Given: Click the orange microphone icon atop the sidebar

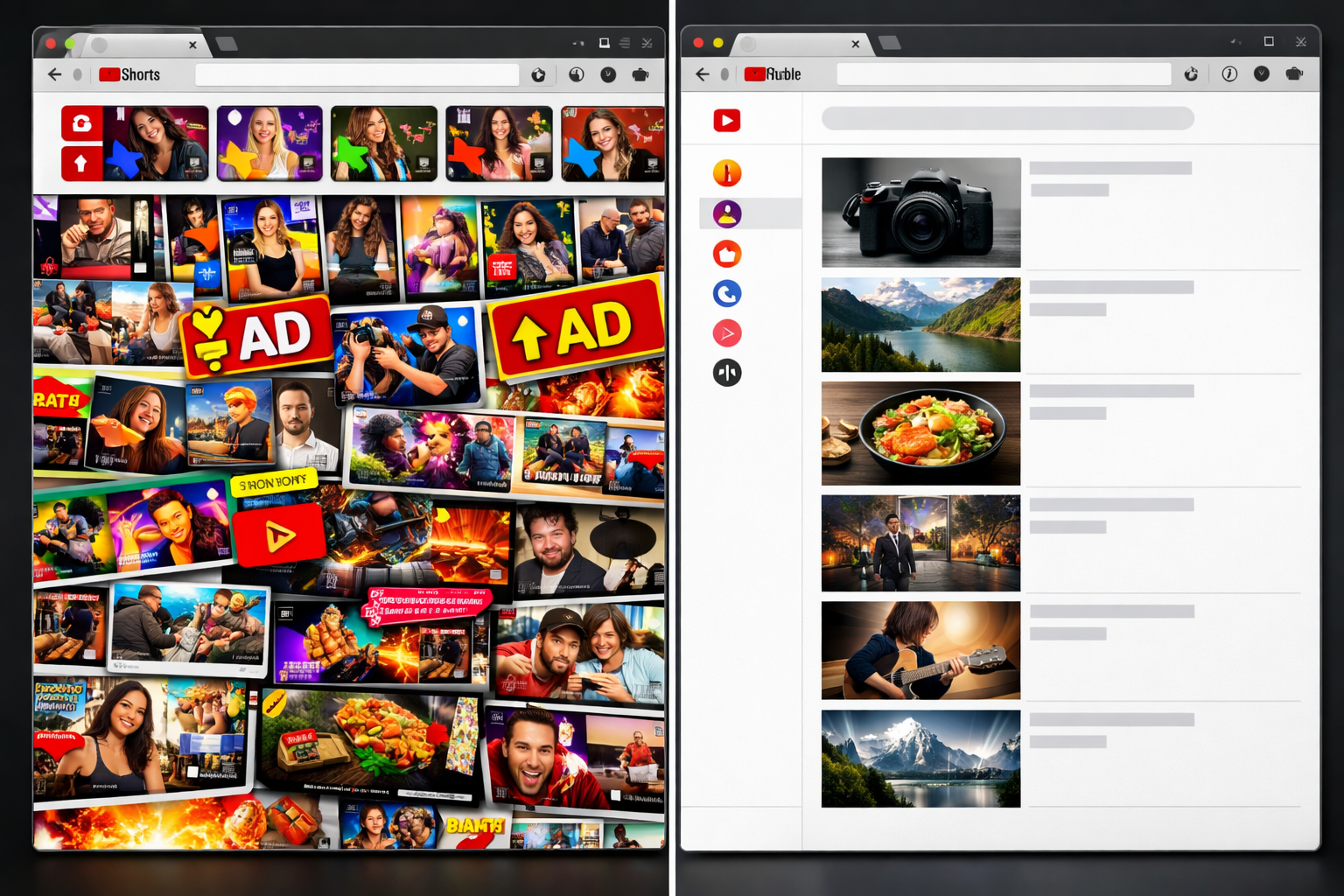Looking at the screenshot, I should (727, 172).
